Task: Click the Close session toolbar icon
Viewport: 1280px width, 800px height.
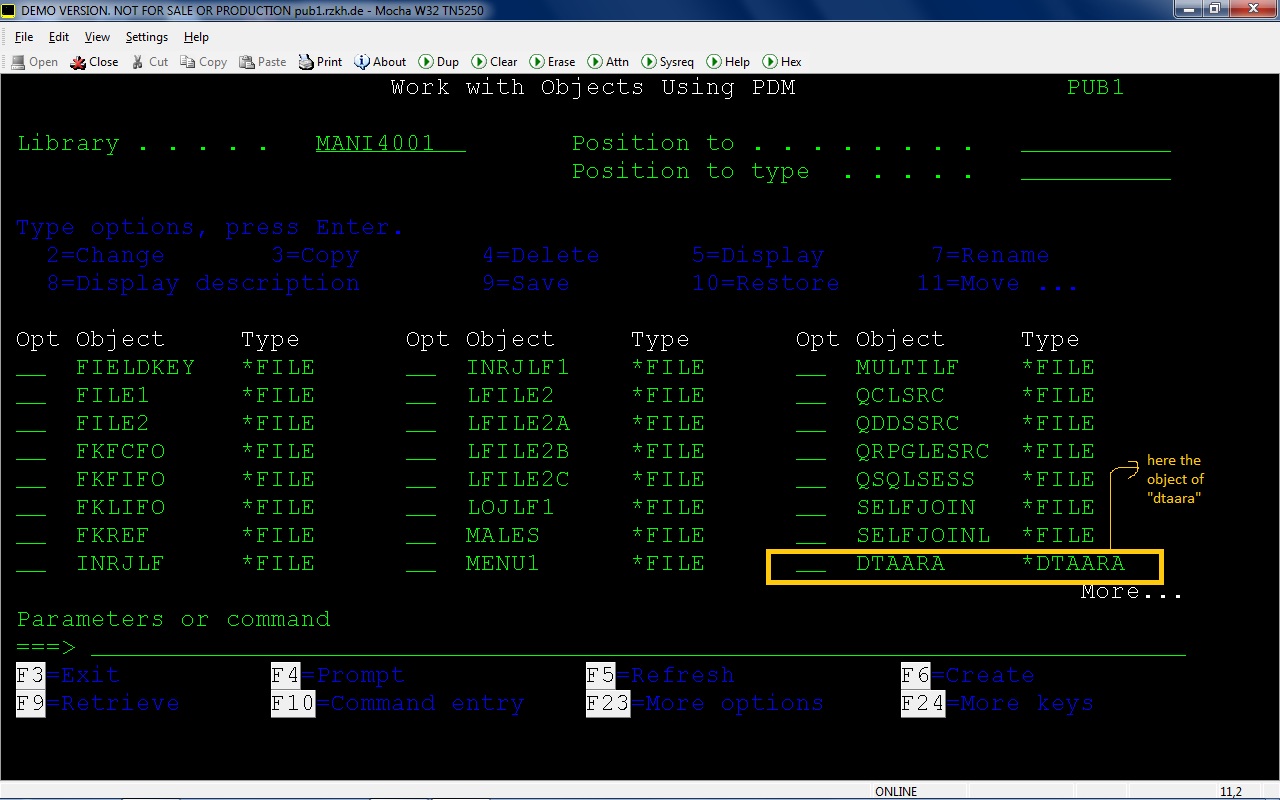Action: point(93,61)
